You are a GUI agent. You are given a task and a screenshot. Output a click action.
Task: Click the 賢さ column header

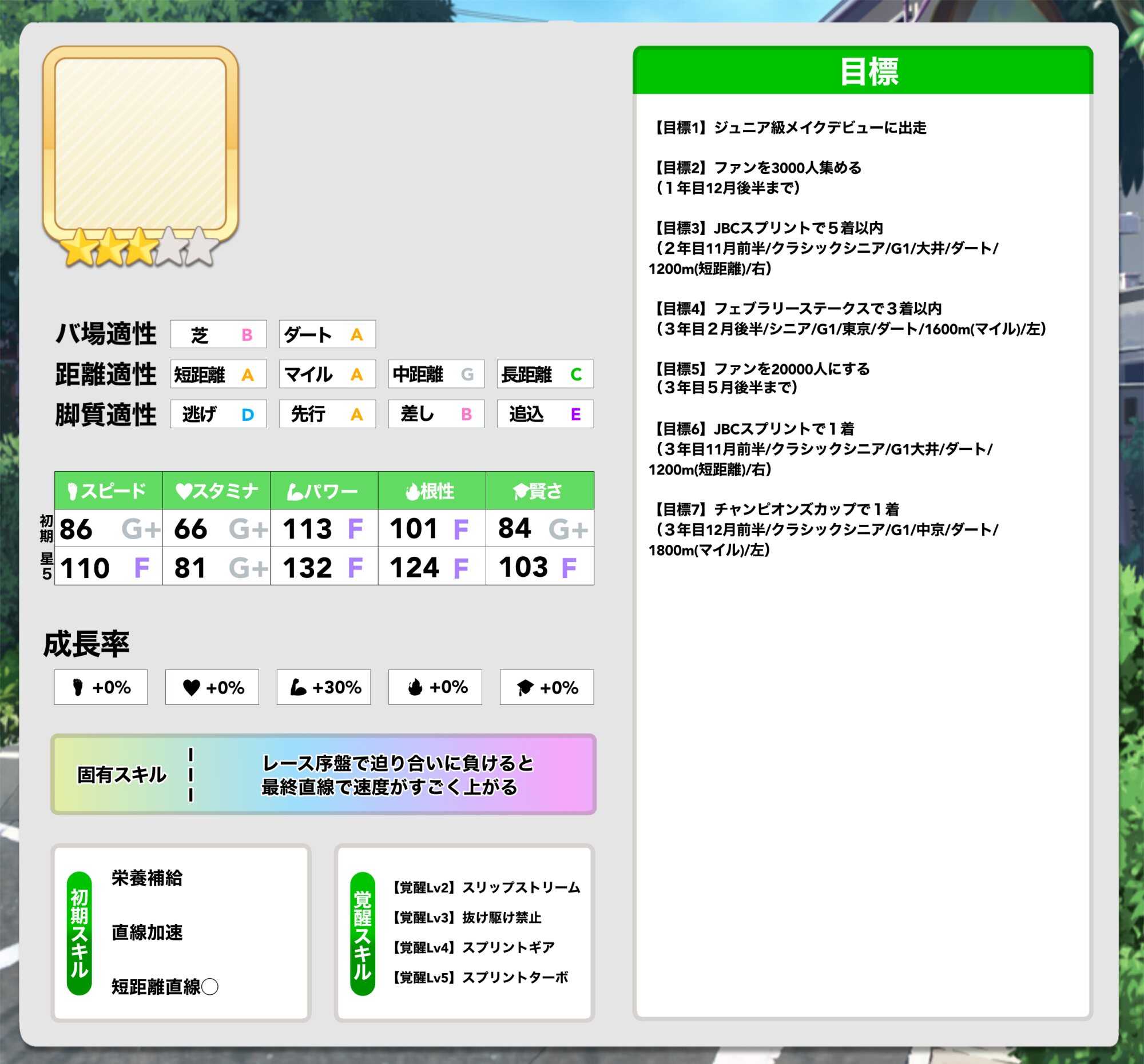pos(540,491)
